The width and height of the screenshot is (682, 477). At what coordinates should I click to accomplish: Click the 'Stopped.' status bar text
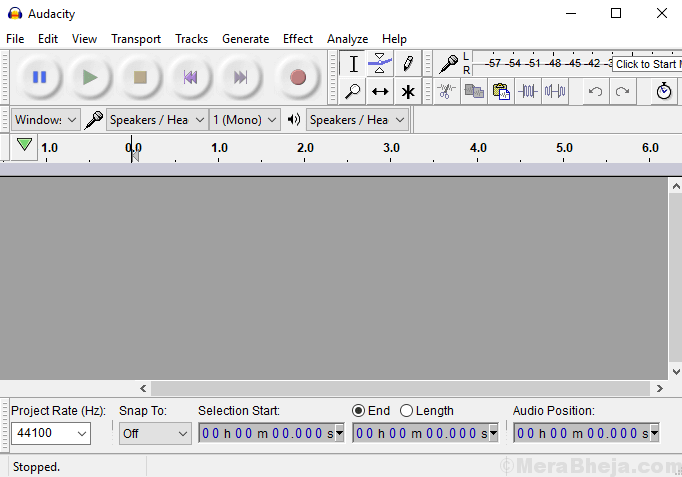(37, 467)
